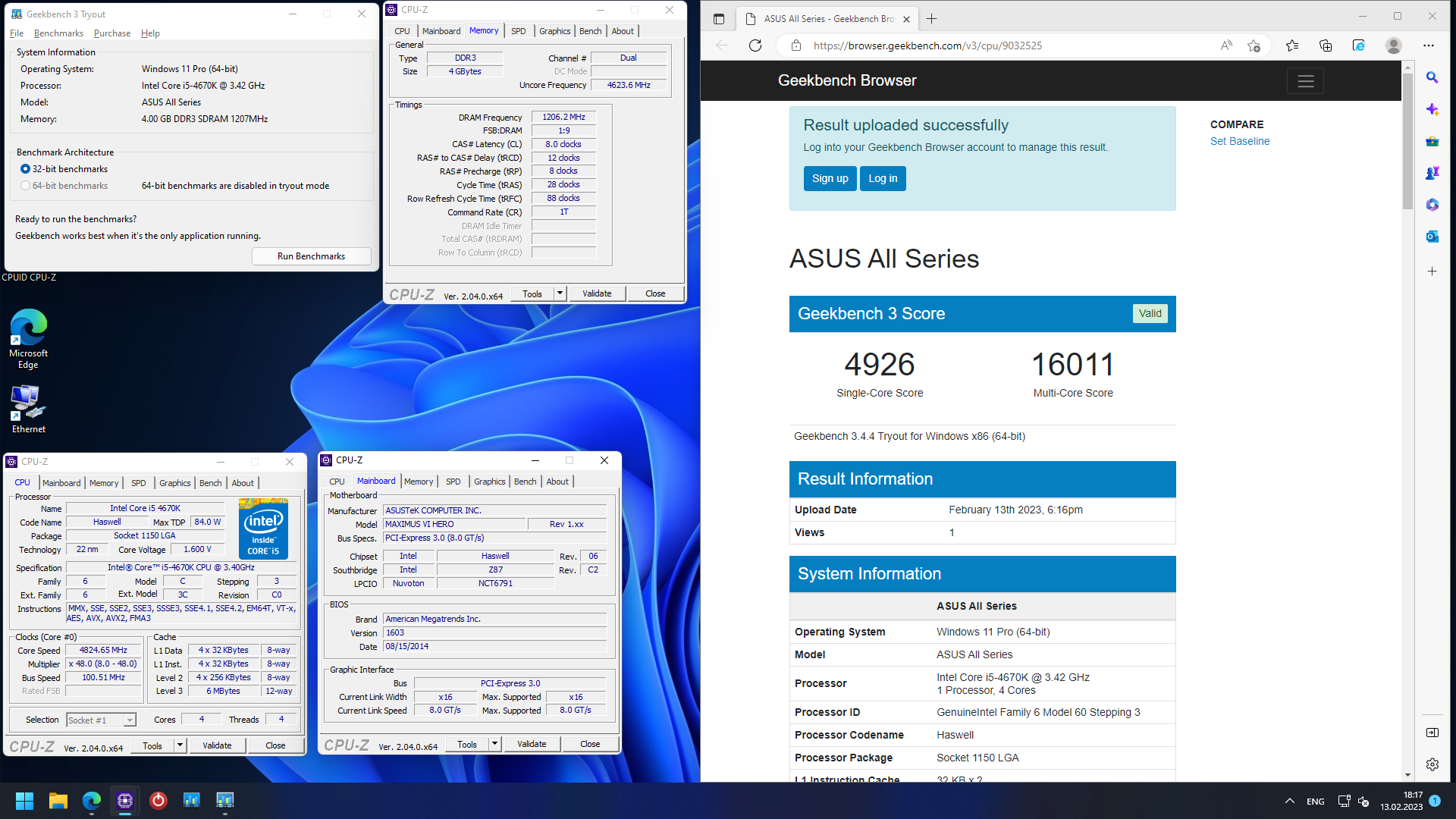Click the Geekbench Browser header title link

pos(847,80)
